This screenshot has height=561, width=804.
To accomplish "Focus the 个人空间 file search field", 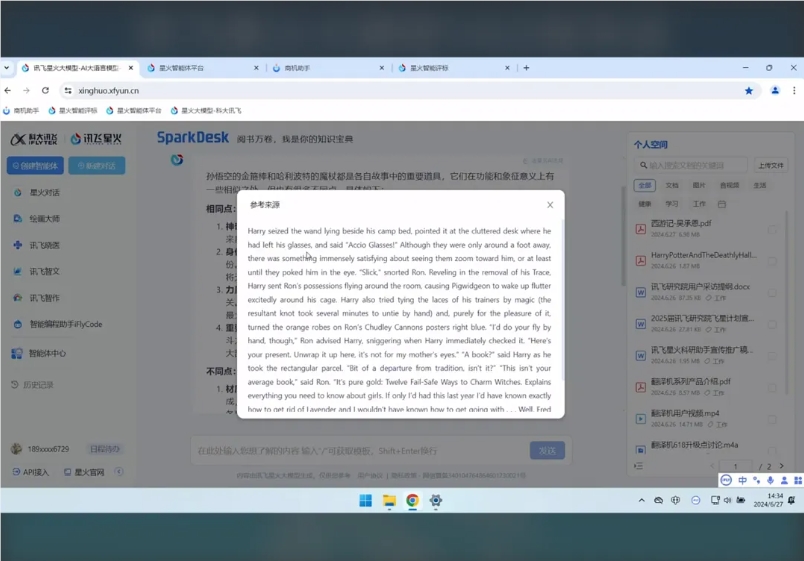I will point(691,165).
